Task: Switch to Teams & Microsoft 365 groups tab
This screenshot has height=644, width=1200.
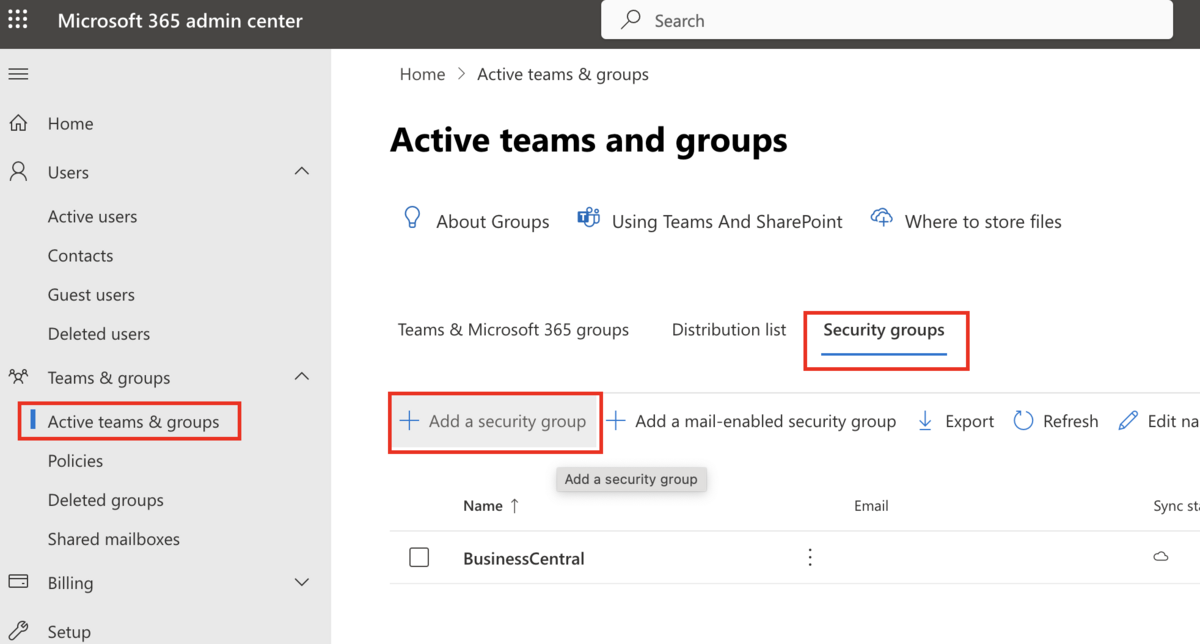Action: pyautogui.click(x=513, y=329)
